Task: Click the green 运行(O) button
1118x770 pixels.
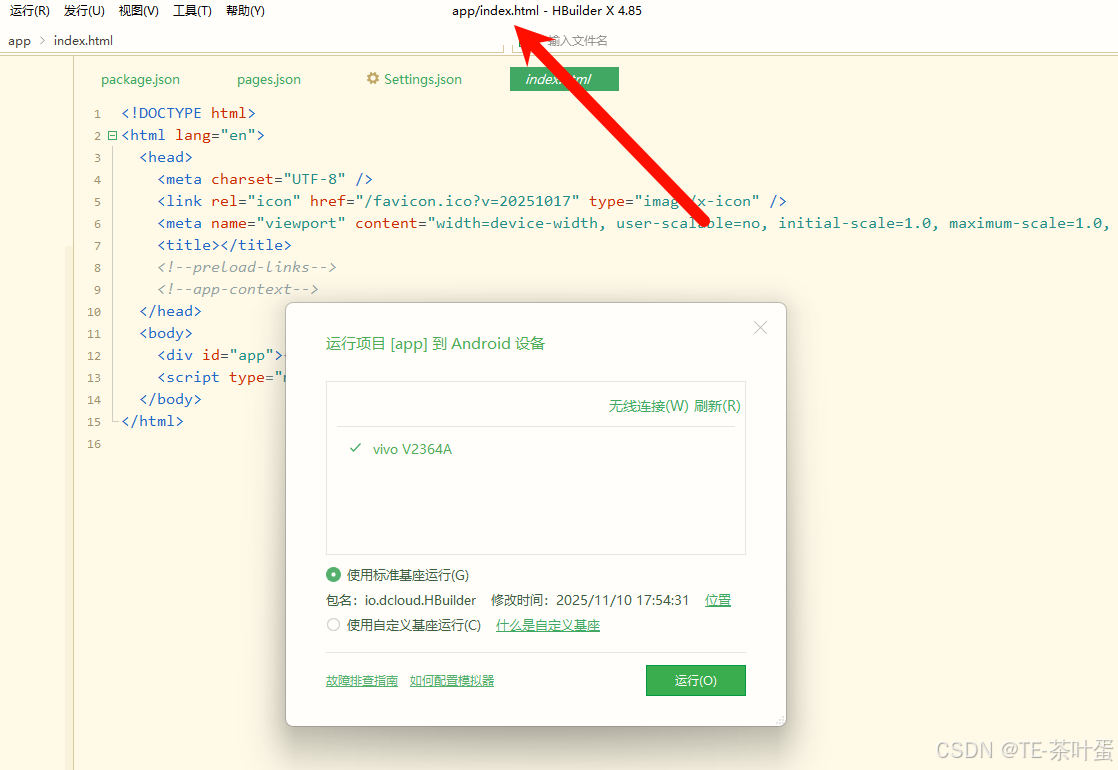Action: (x=695, y=681)
